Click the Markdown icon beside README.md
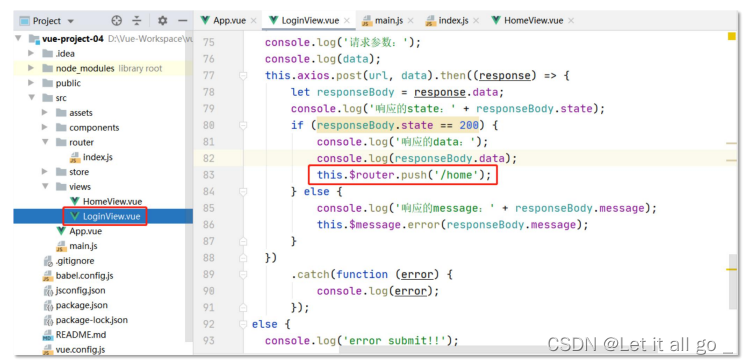 pos(47,335)
